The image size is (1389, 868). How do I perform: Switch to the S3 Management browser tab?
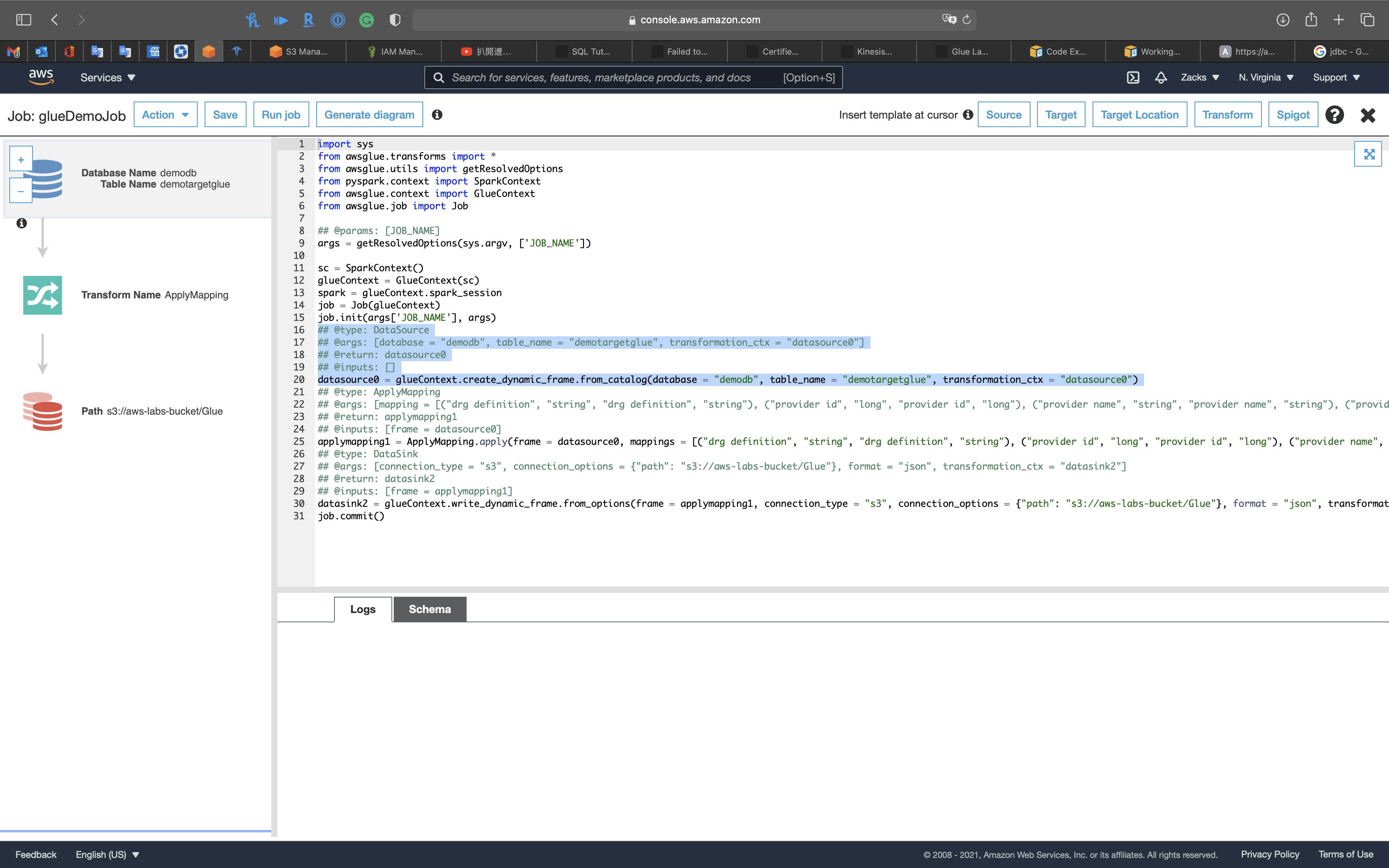pos(299,52)
